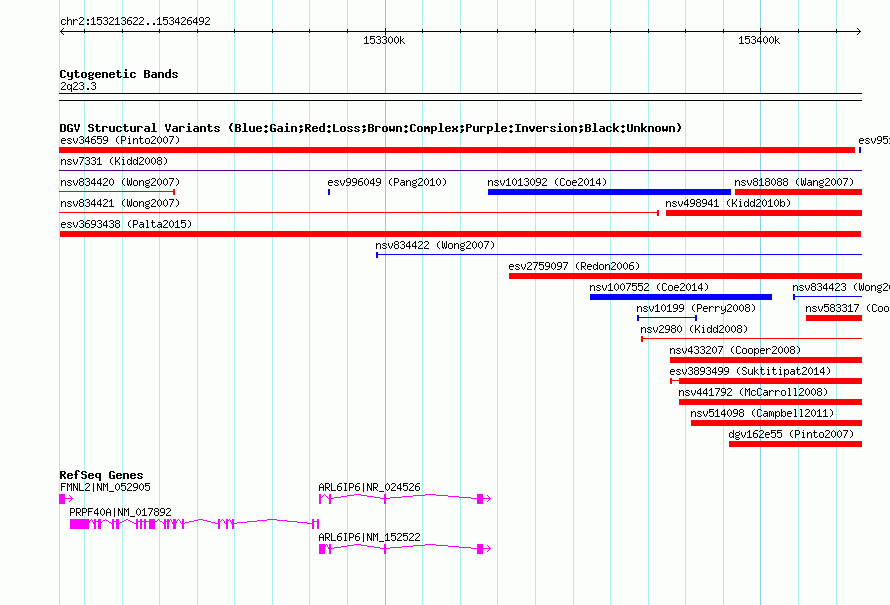The width and height of the screenshot is (890, 605).
Task: Click the chr2:153213622..153426492 coordinates label
Action: tap(135, 21)
